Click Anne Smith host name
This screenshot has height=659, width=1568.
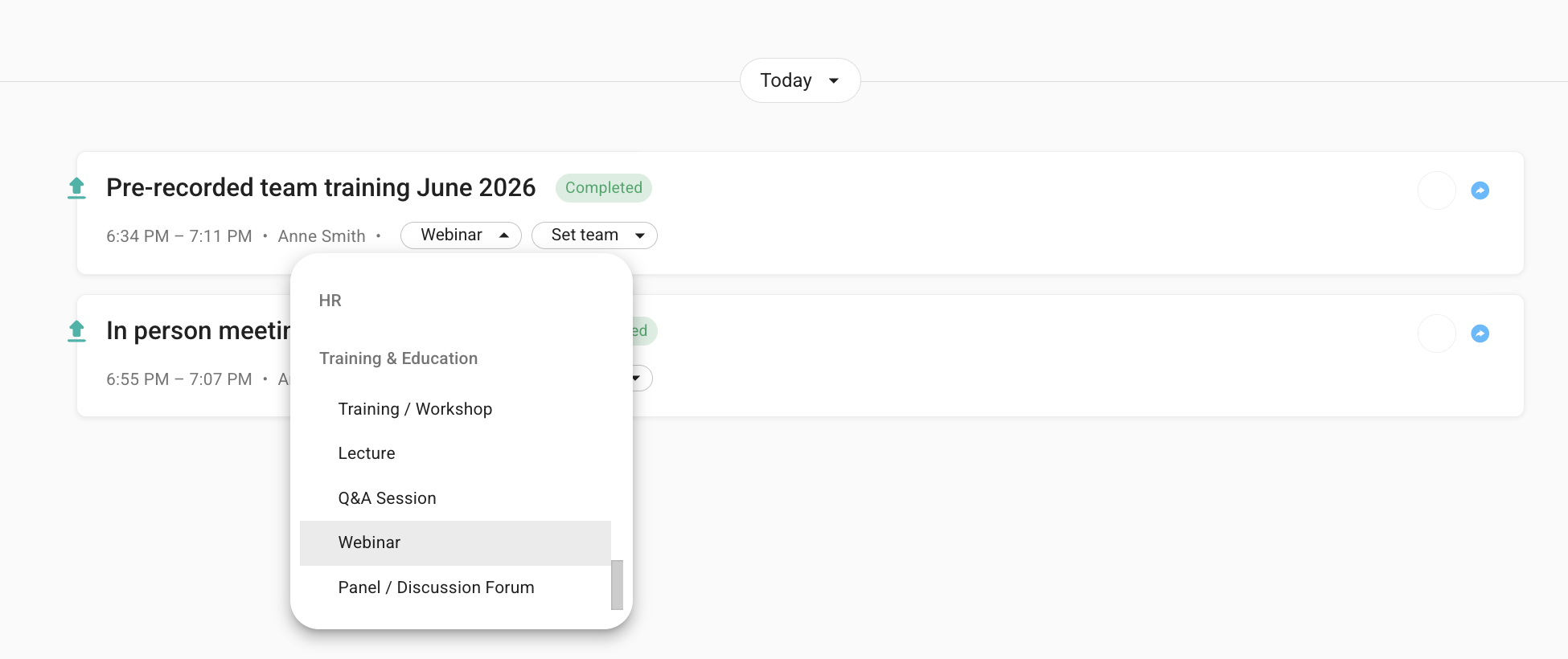coord(322,236)
